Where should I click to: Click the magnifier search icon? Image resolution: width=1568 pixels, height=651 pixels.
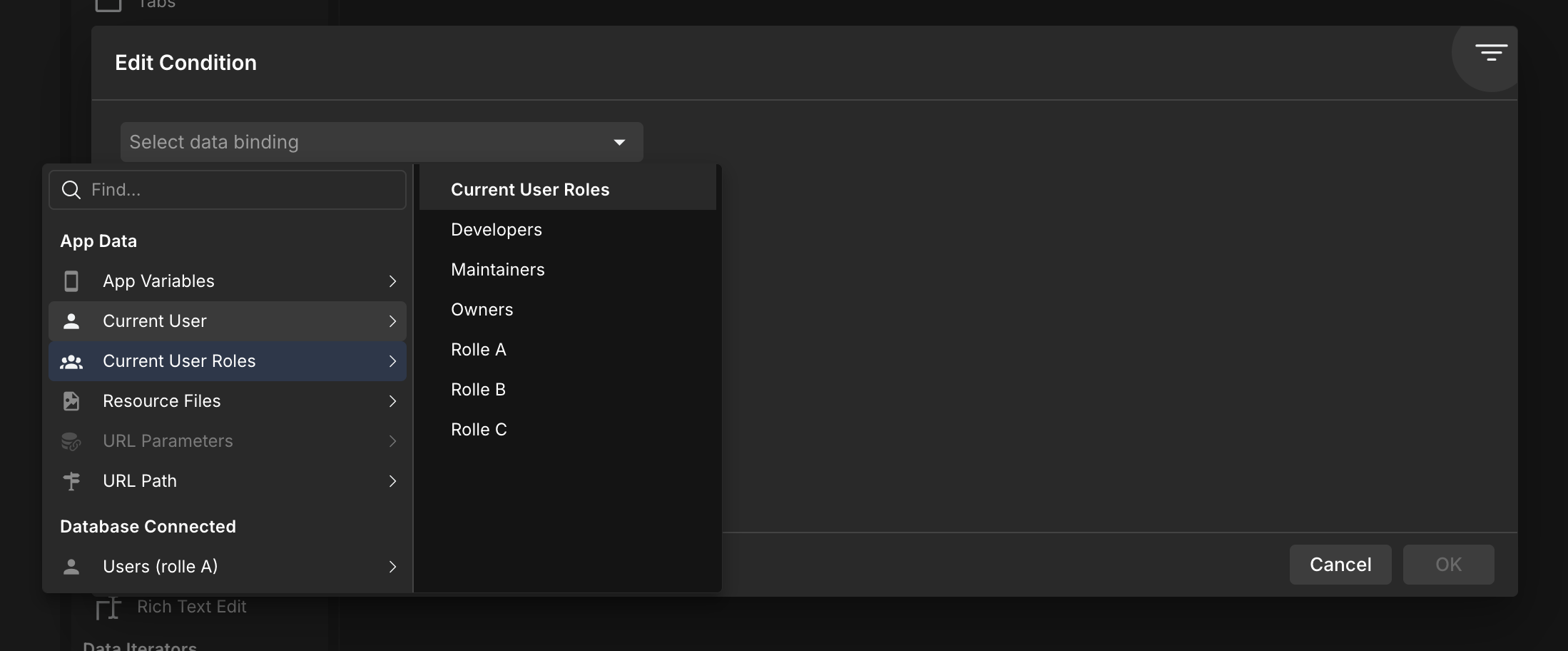(71, 190)
